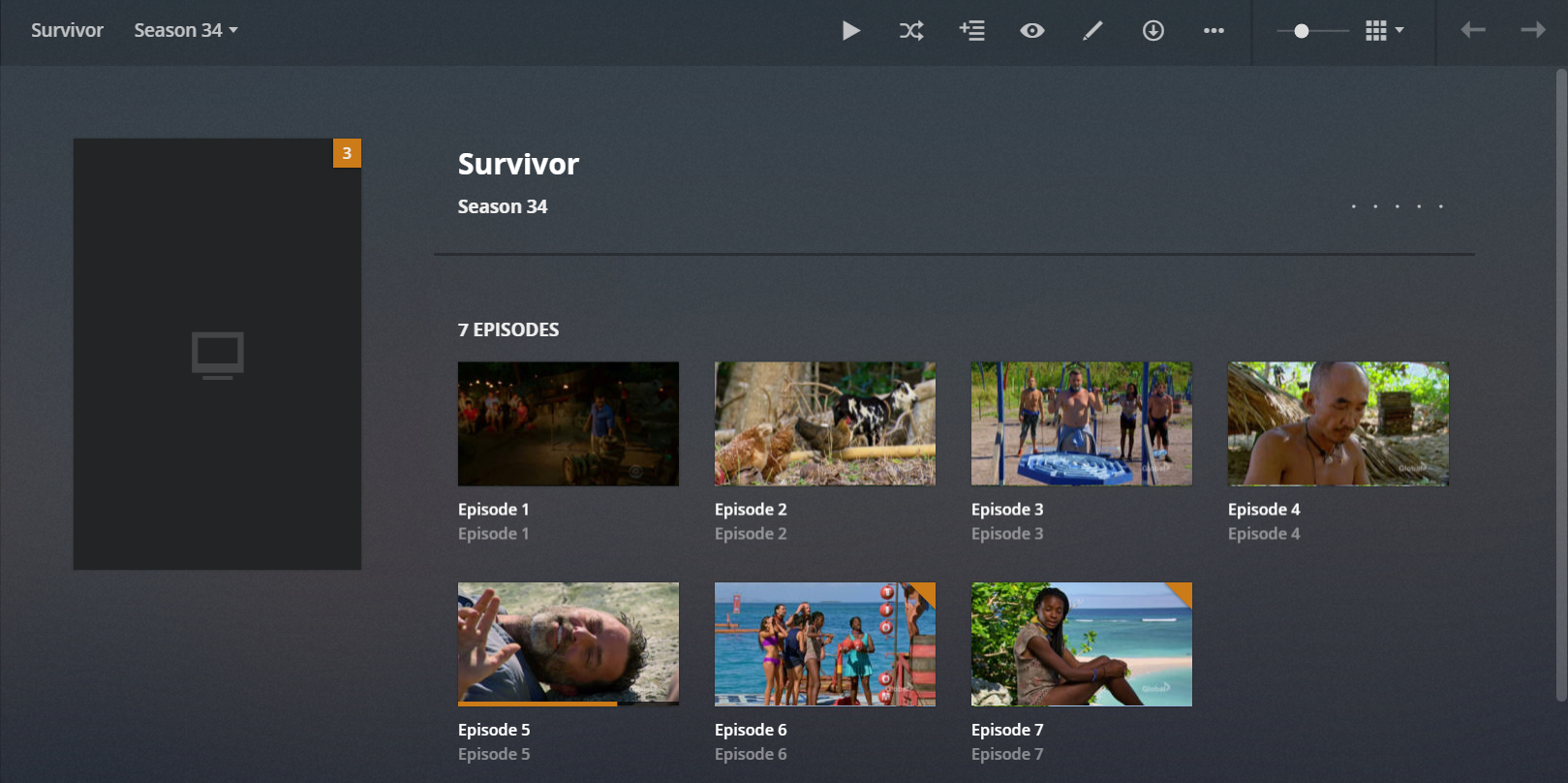Open the more options ellipsis menu
1568x783 pixels.
tap(1214, 31)
